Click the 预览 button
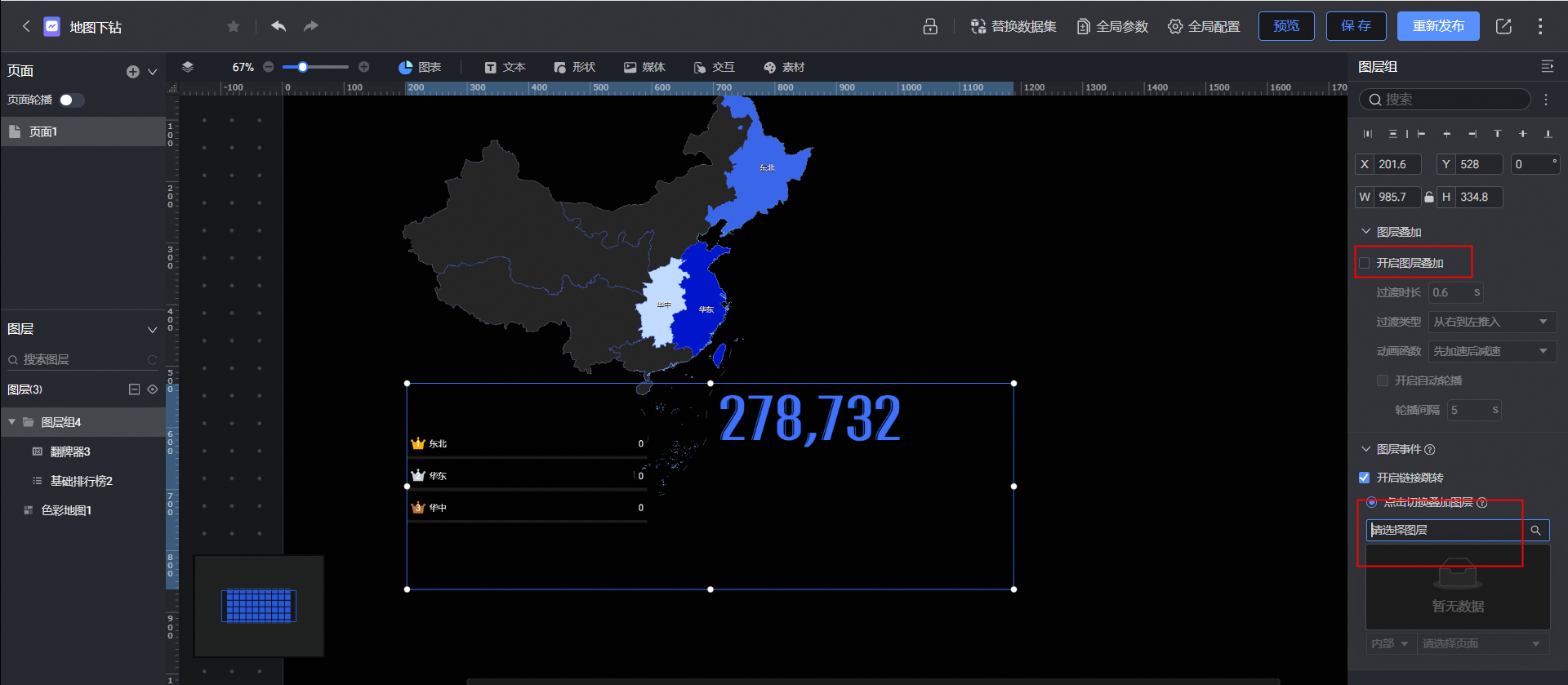The width and height of the screenshot is (1568, 685). [1286, 26]
